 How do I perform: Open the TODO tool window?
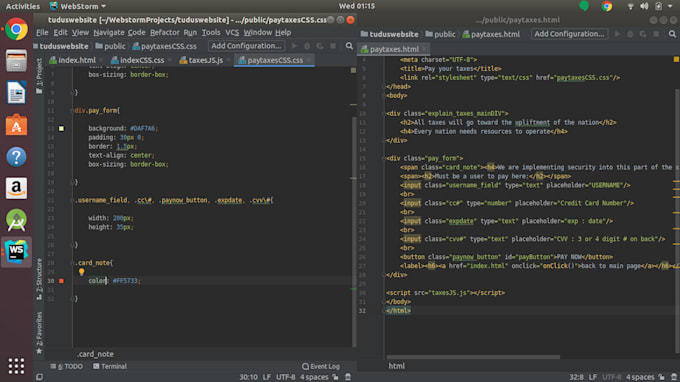(x=66, y=366)
